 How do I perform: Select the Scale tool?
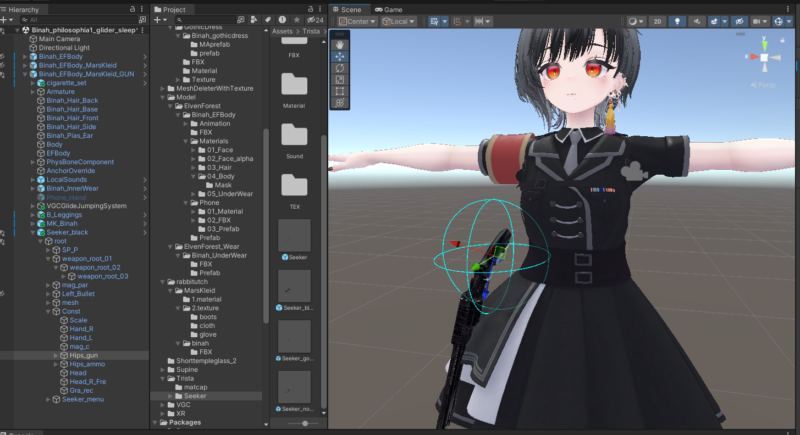pyautogui.click(x=339, y=80)
